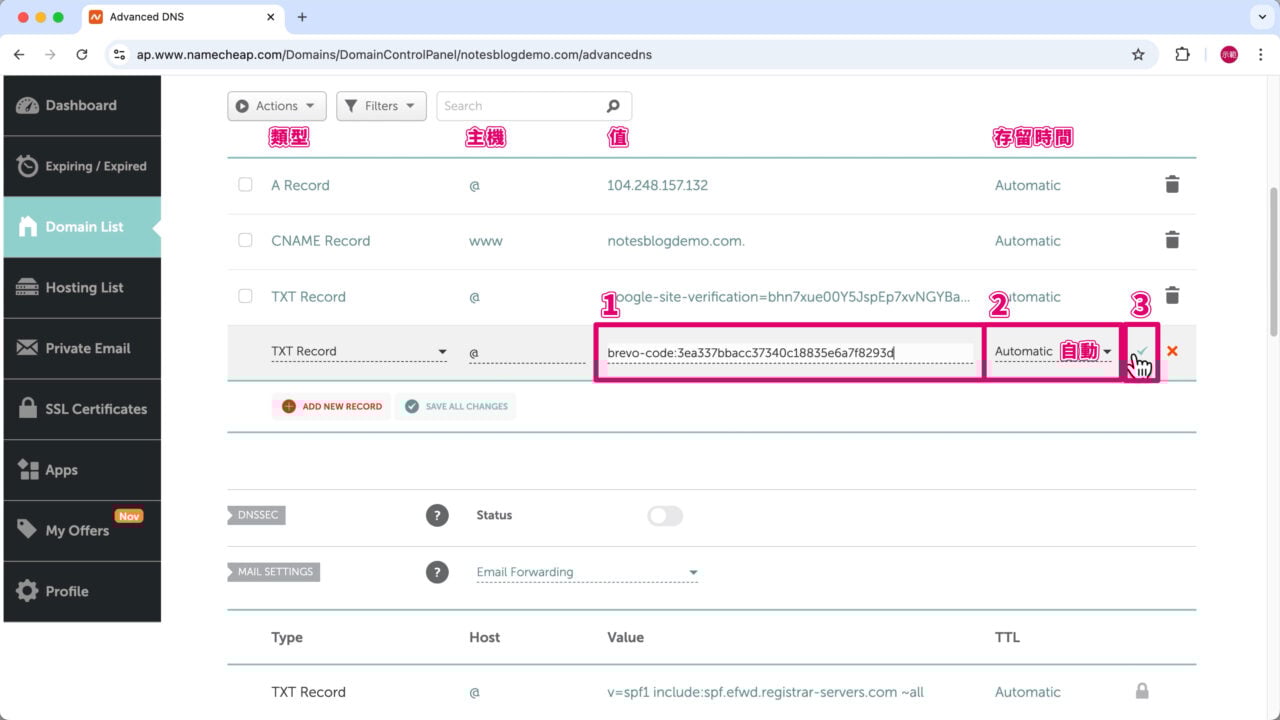Click the help question mark next to DNSSEC
This screenshot has height=720, width=1280.
[437, 515]
